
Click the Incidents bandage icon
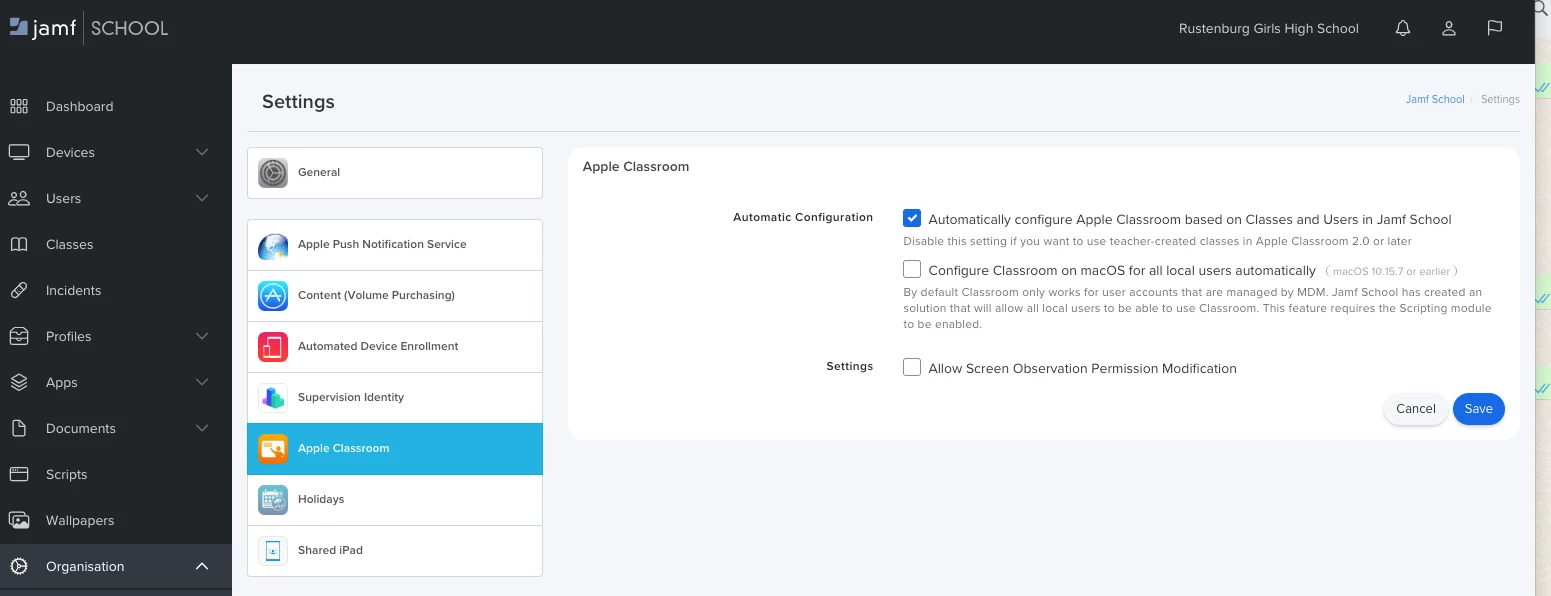pyautogui.click(x=19, y=290)
